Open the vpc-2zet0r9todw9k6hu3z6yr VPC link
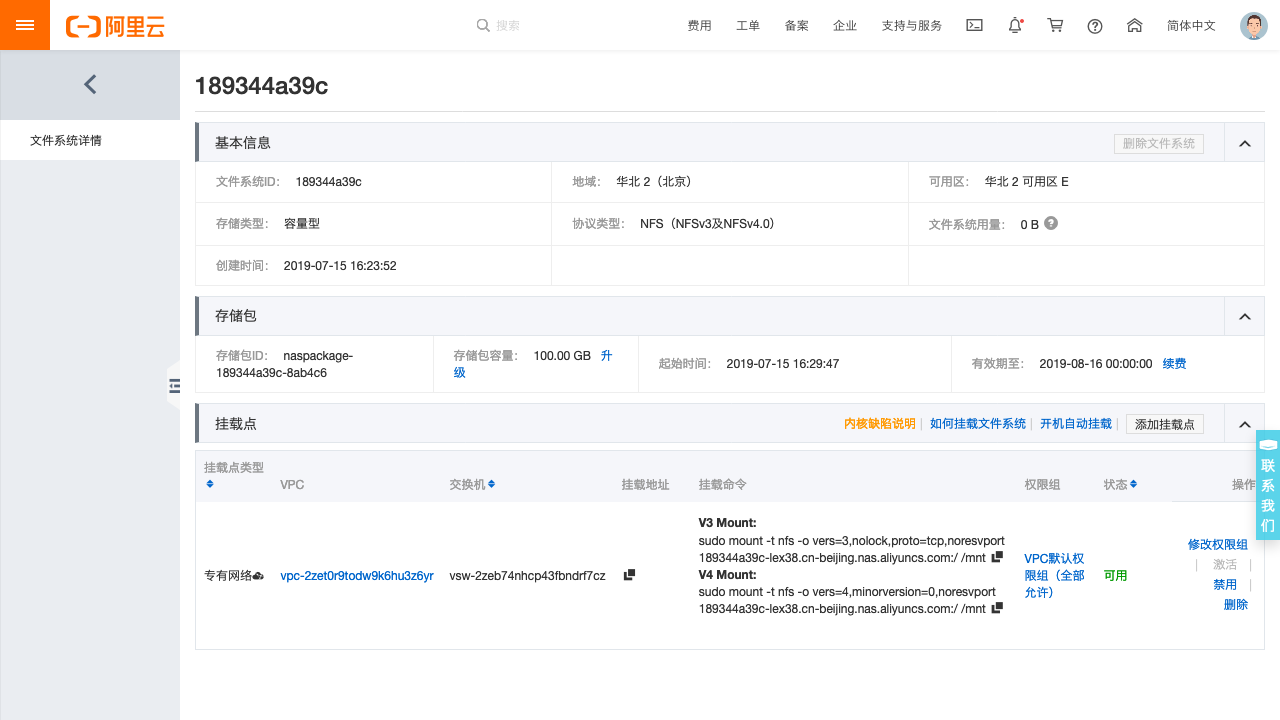This screenshot has height=720, width=1280. click(356, 576)
